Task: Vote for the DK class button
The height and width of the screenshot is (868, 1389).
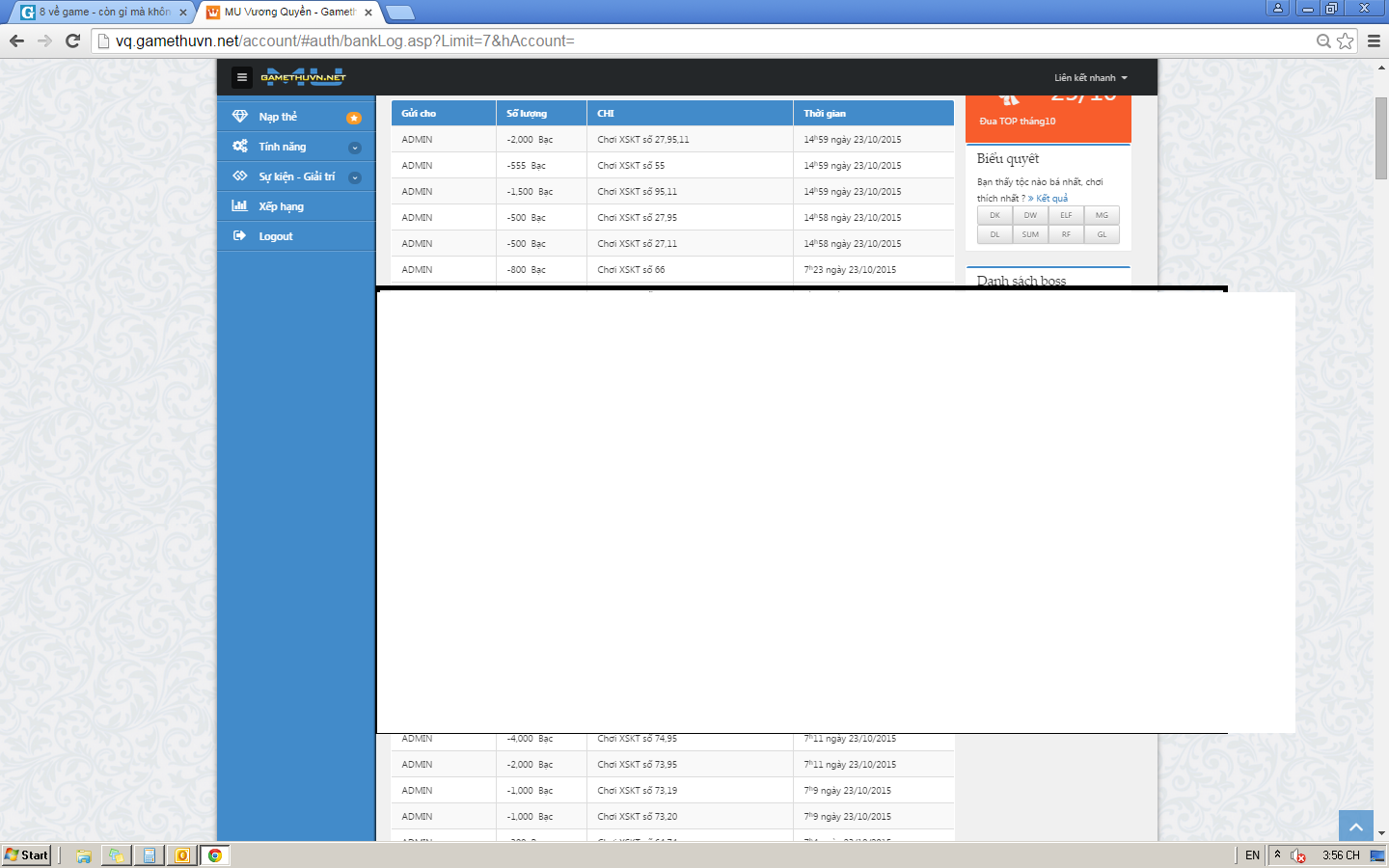Action: (x=994, y=215)
